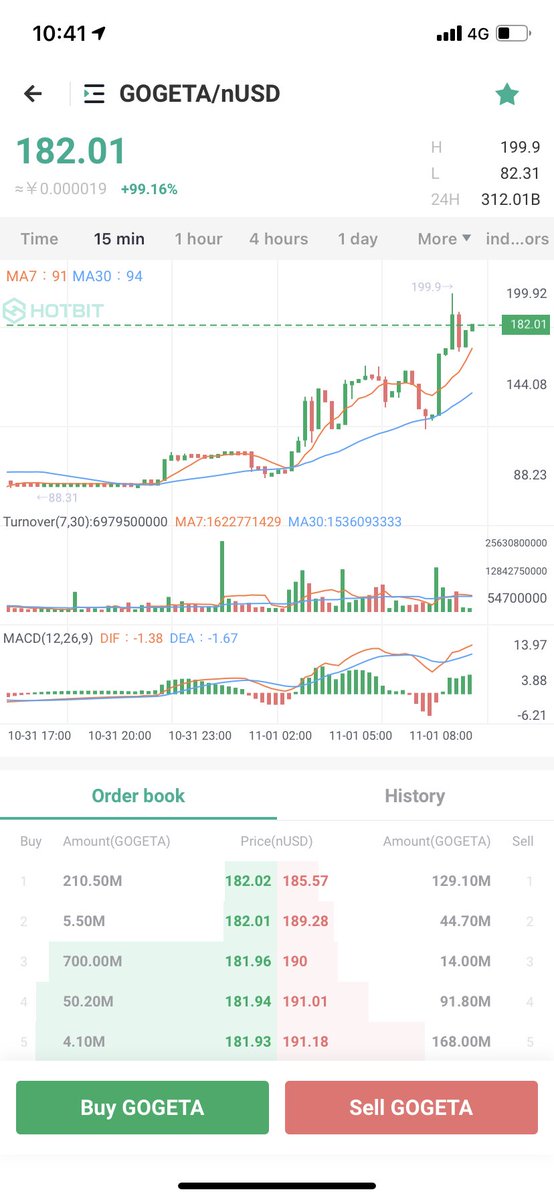Select buy price 181.93
The image size is (554, 1200).
tap(248, 1041)
